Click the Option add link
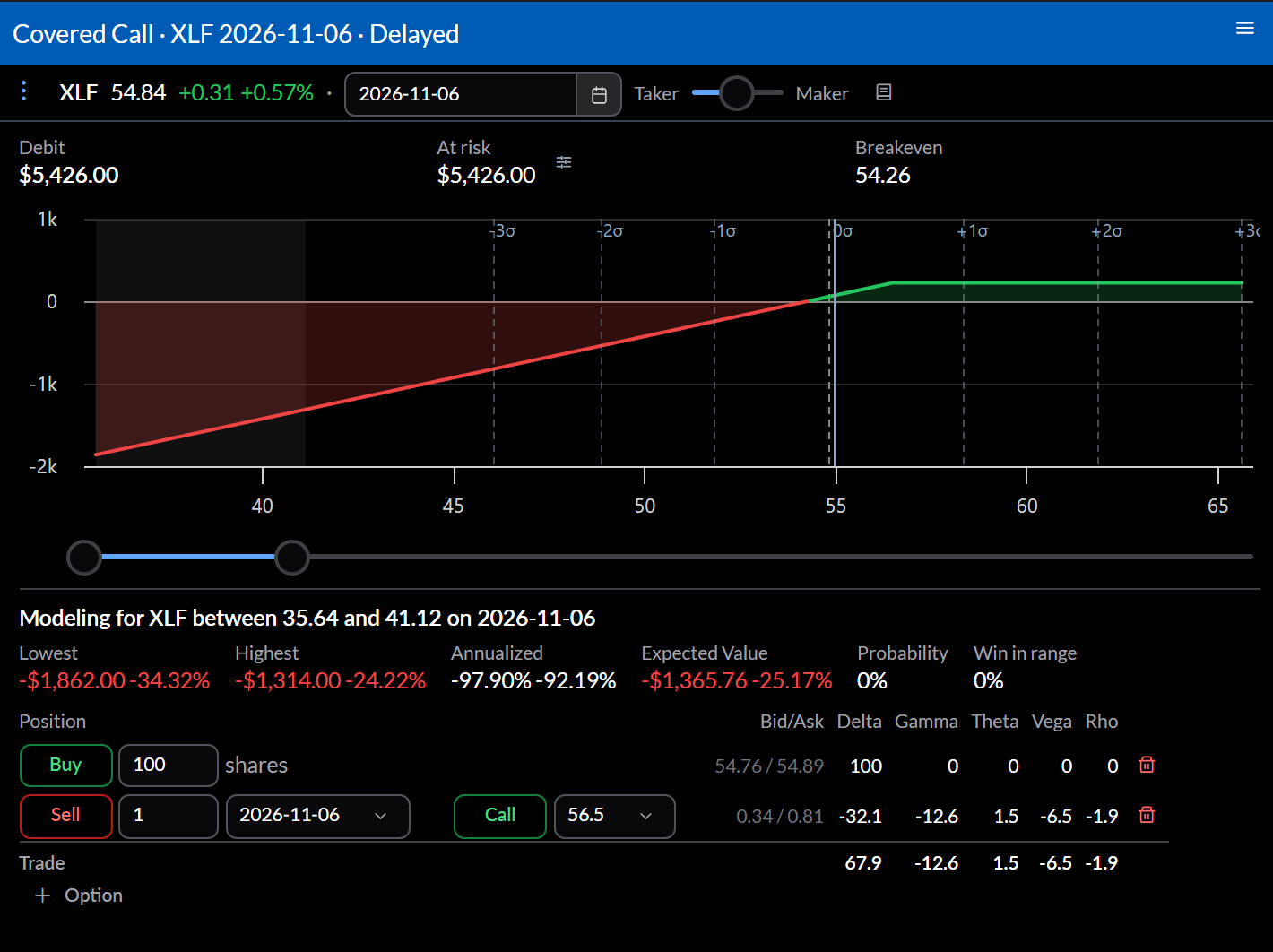The height and width of the screenshot is (952, 1273). tap(93, 896)
